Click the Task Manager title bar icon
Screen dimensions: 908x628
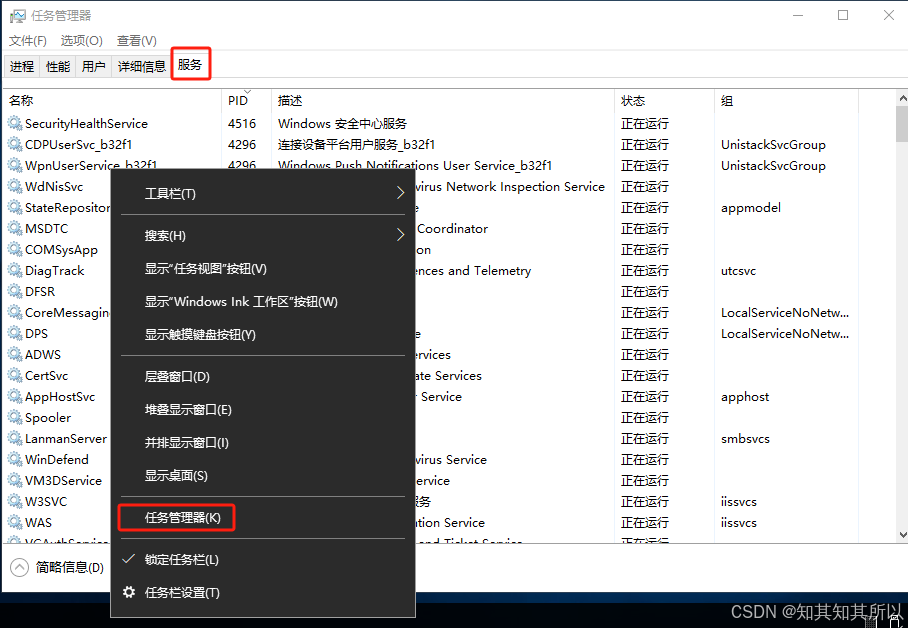(x=18, y=16)
